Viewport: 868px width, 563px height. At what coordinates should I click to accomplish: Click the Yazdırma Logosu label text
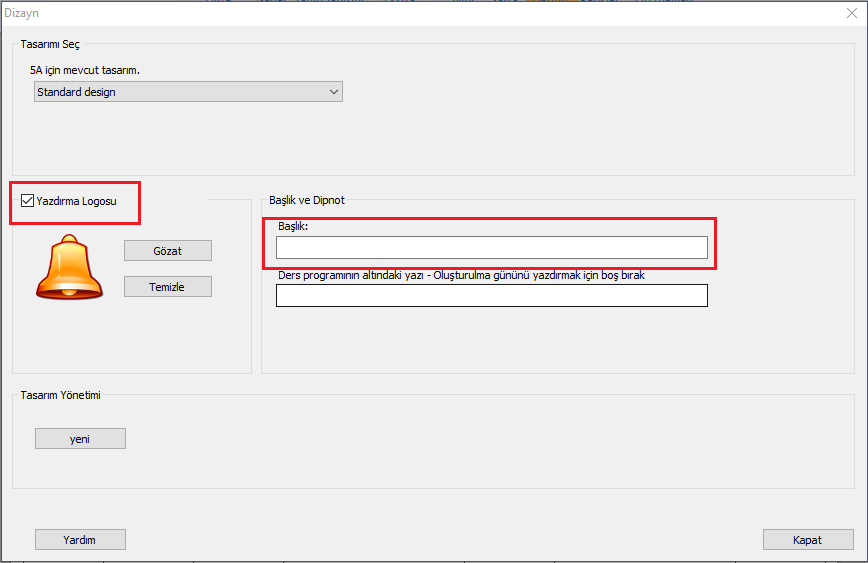point(76,201)
